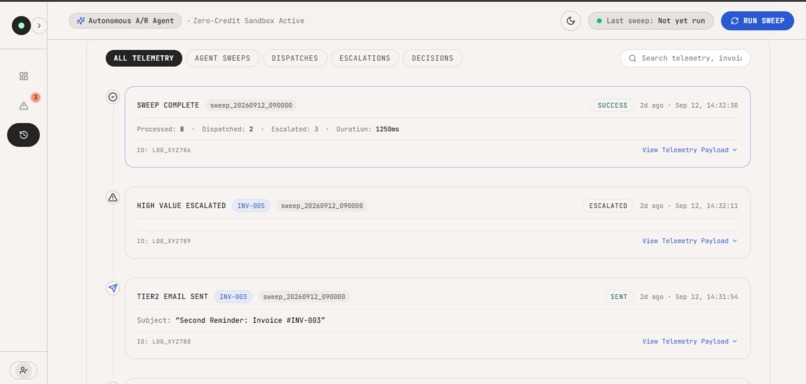Expand the sidebar with the chevron button

point(39,25)
